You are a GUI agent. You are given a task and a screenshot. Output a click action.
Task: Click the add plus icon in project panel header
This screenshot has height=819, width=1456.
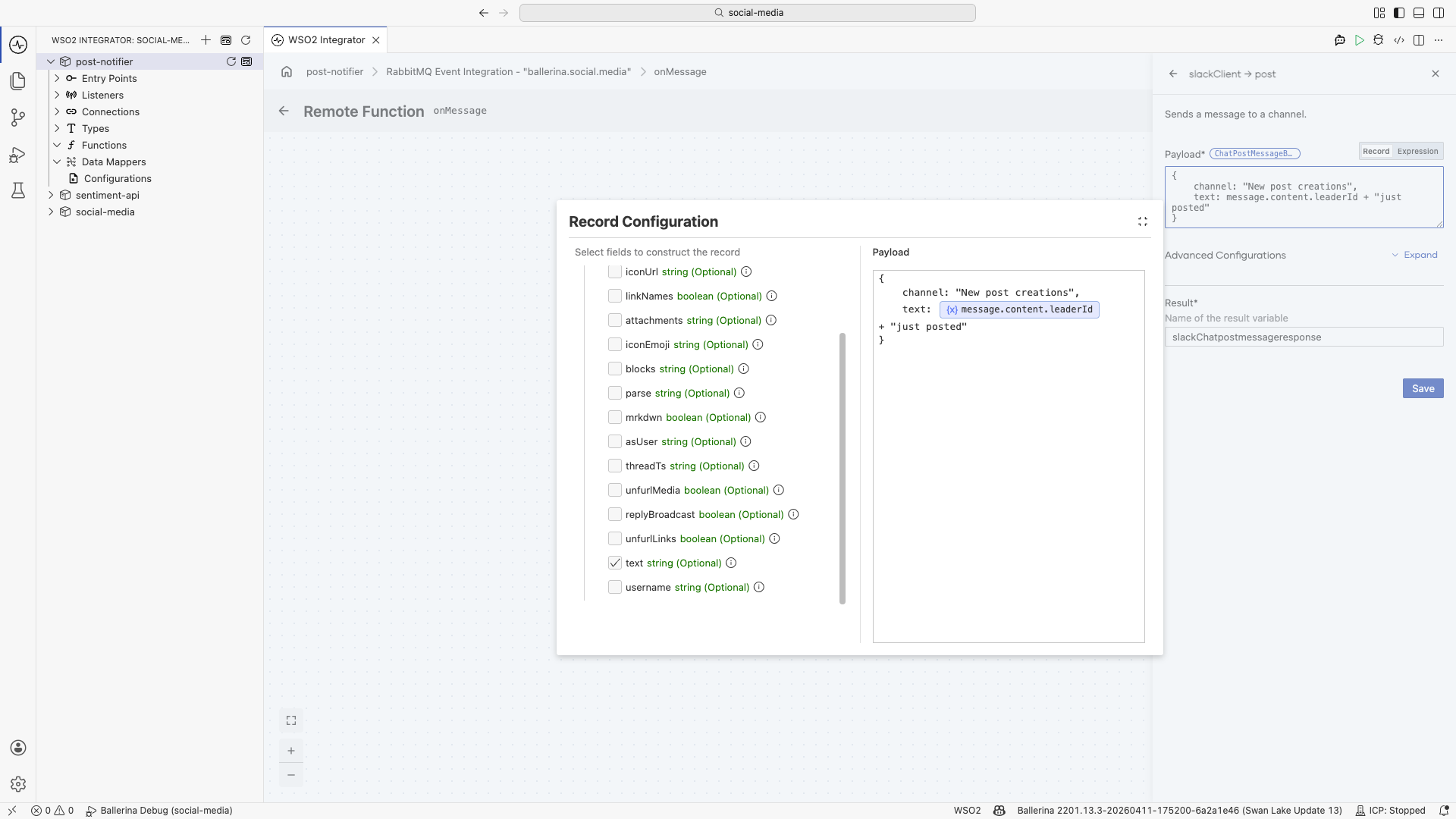click(206, 40)
